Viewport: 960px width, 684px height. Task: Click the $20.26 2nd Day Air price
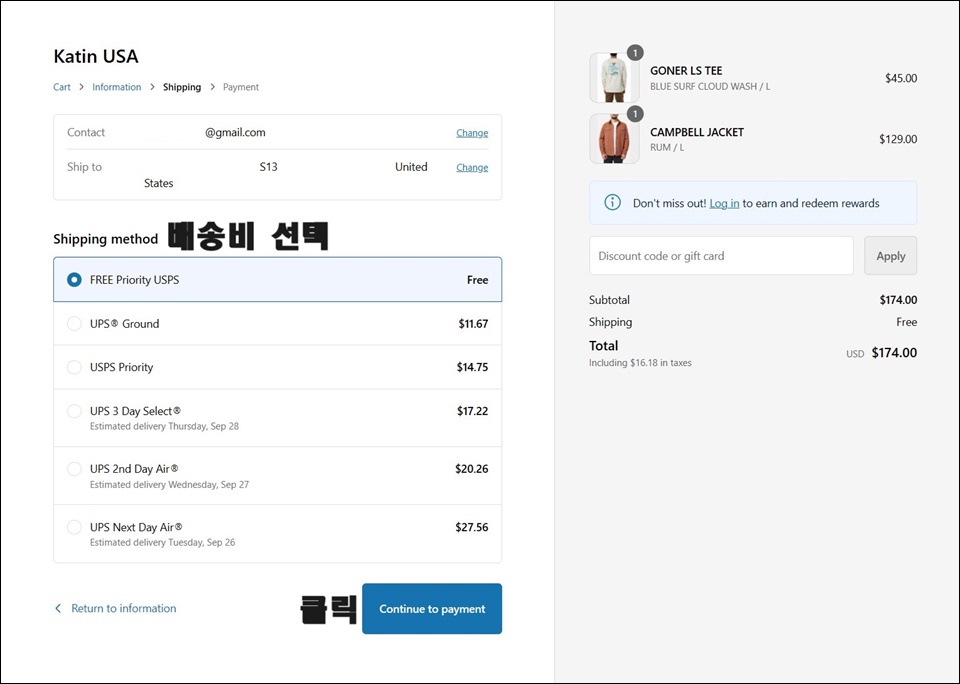[471, 469]
